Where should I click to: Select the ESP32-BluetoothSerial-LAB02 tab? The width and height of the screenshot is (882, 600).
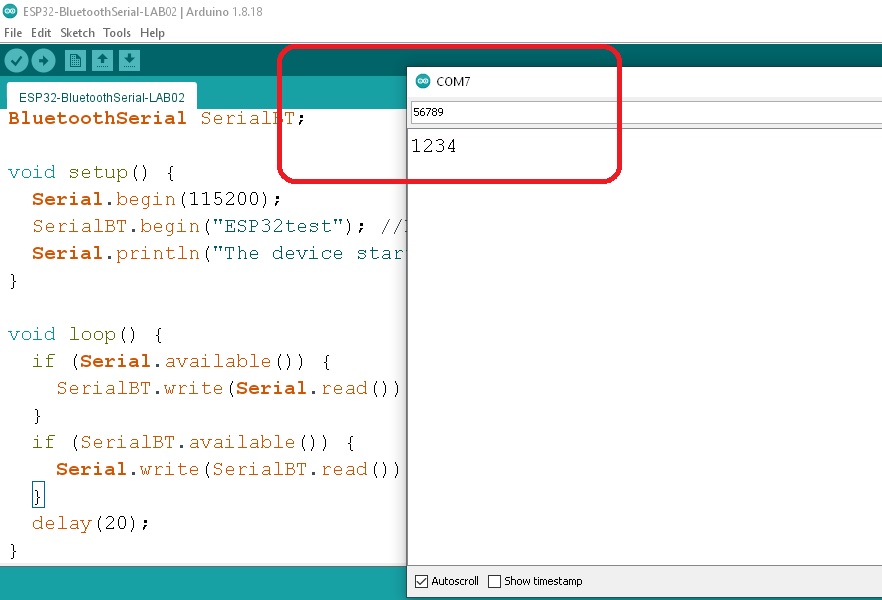102,97
